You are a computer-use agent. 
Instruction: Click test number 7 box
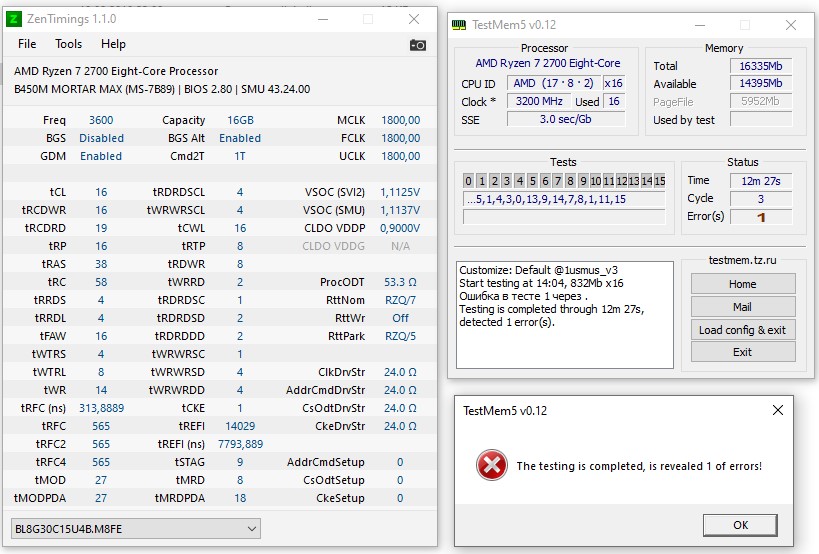pyautogui.click(x=558, y=181)
